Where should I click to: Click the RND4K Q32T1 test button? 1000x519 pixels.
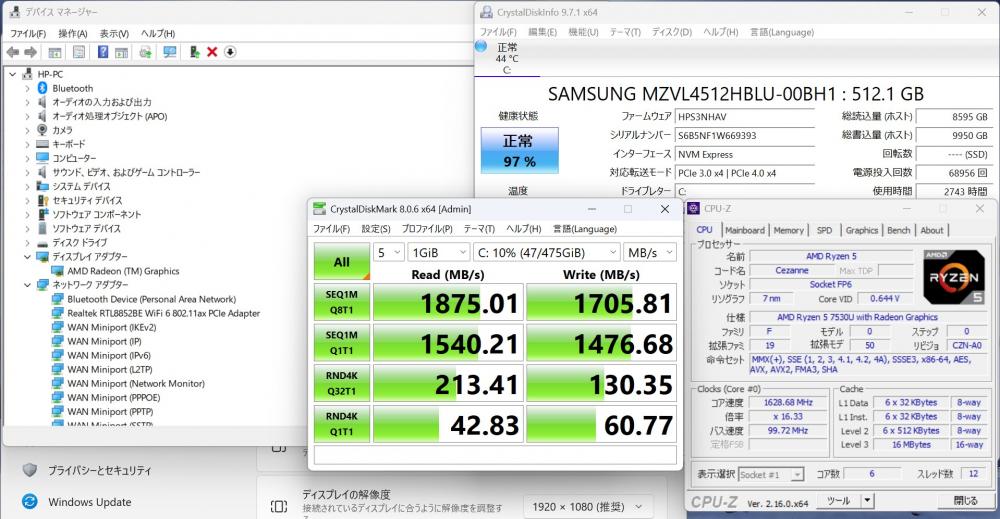coord(342,383)
